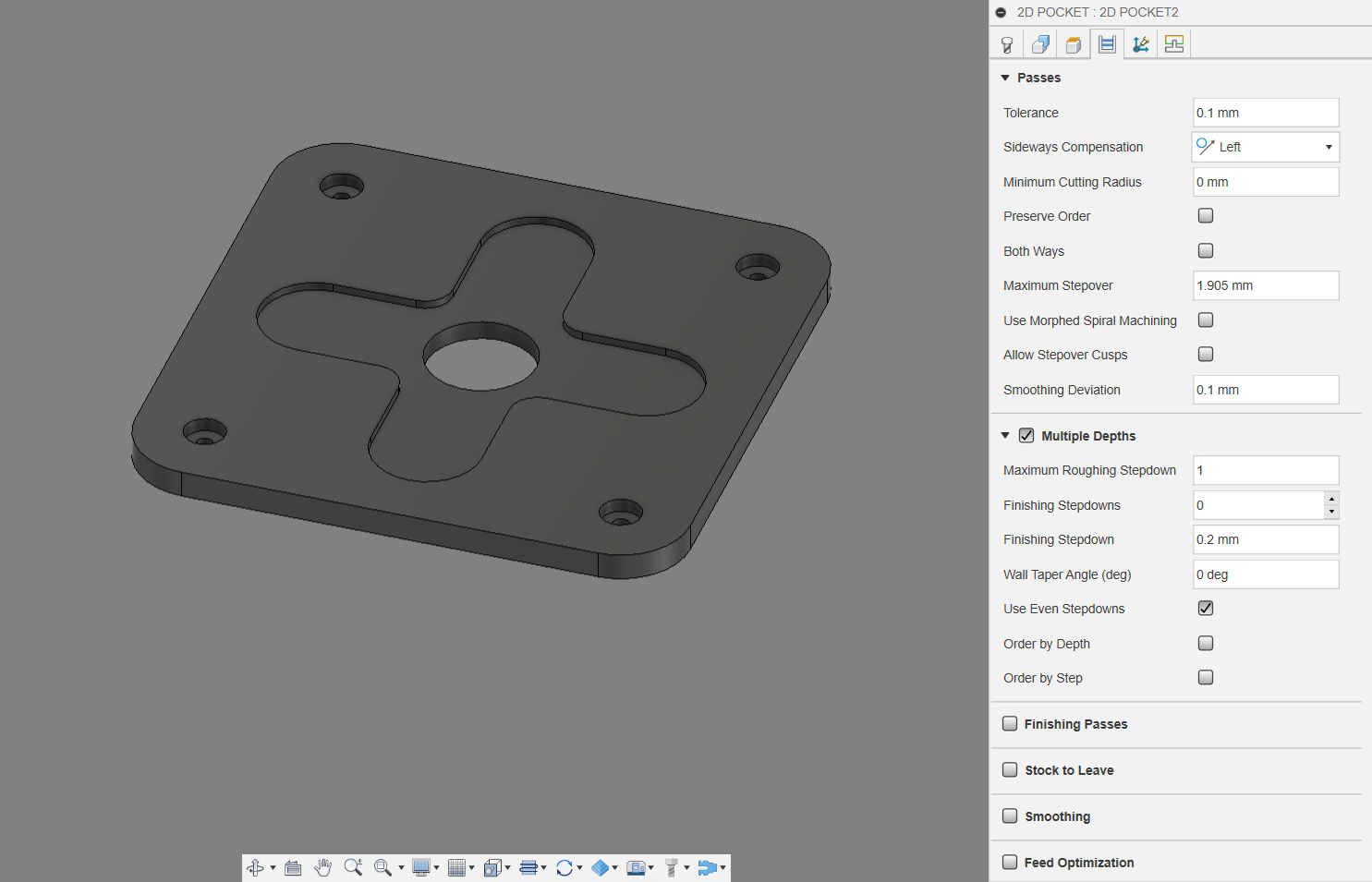This screenshot has height=882, width=1372.
Task: Click the Viewports cube icon
Action: [x=492, y=867]
